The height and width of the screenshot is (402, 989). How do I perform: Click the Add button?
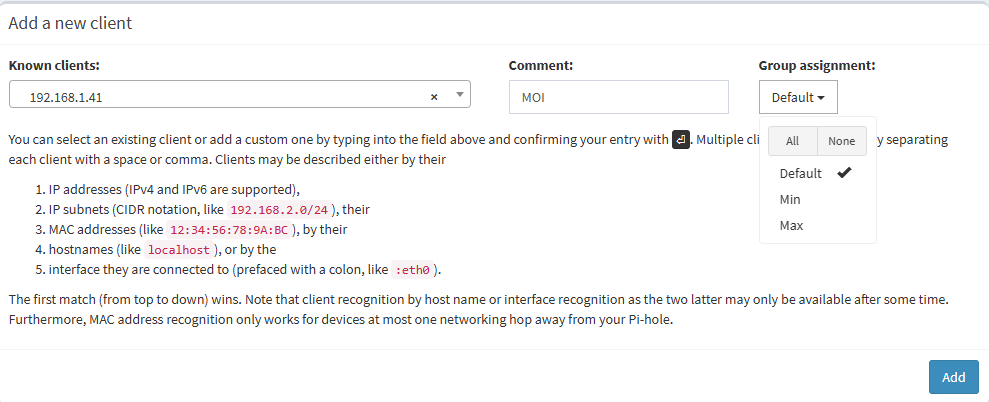click(953, 377)
